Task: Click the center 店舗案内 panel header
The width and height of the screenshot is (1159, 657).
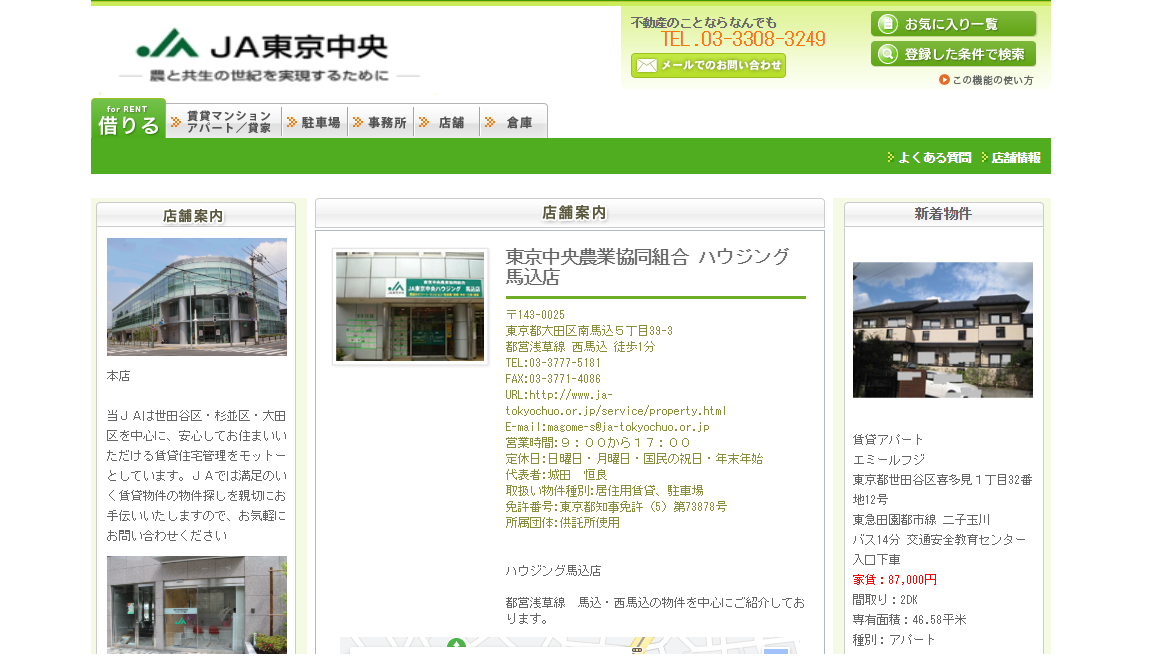Action: (570, 213)
